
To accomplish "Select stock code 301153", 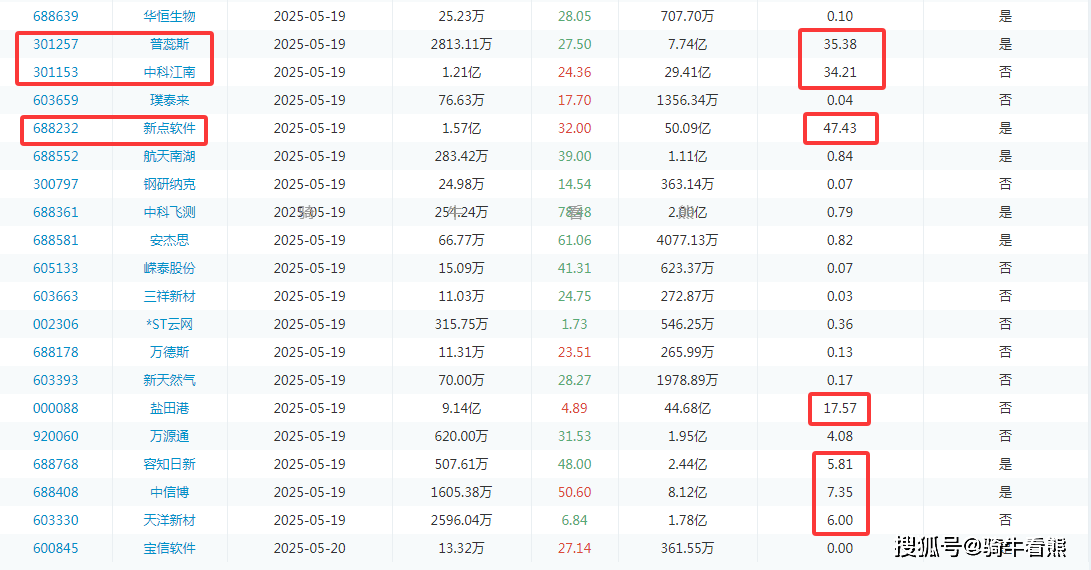I will coord(56,72).
